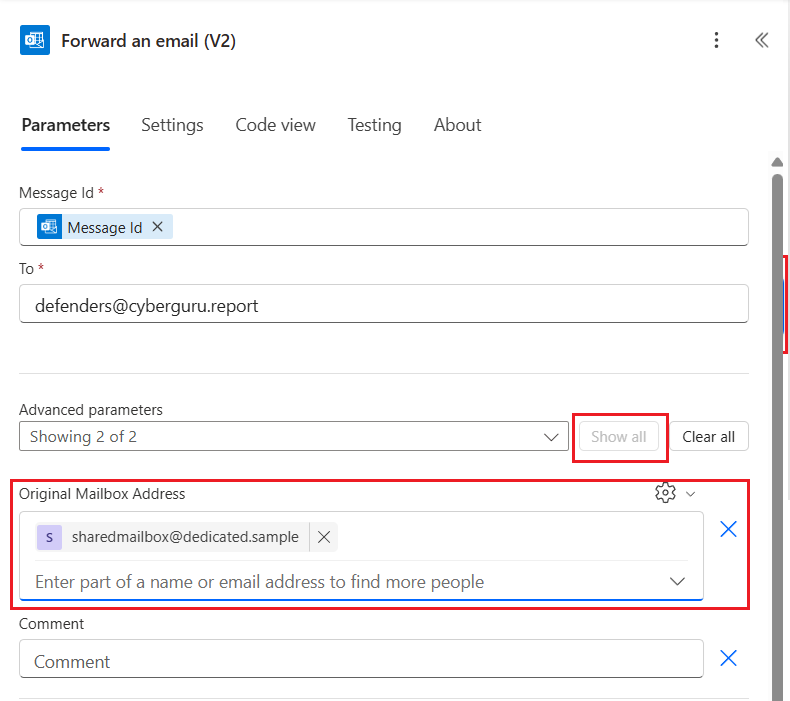Collapse the panel with the double chevron
Screen dimensions: 790x701
pyautogui.click(x=761, y=40)
